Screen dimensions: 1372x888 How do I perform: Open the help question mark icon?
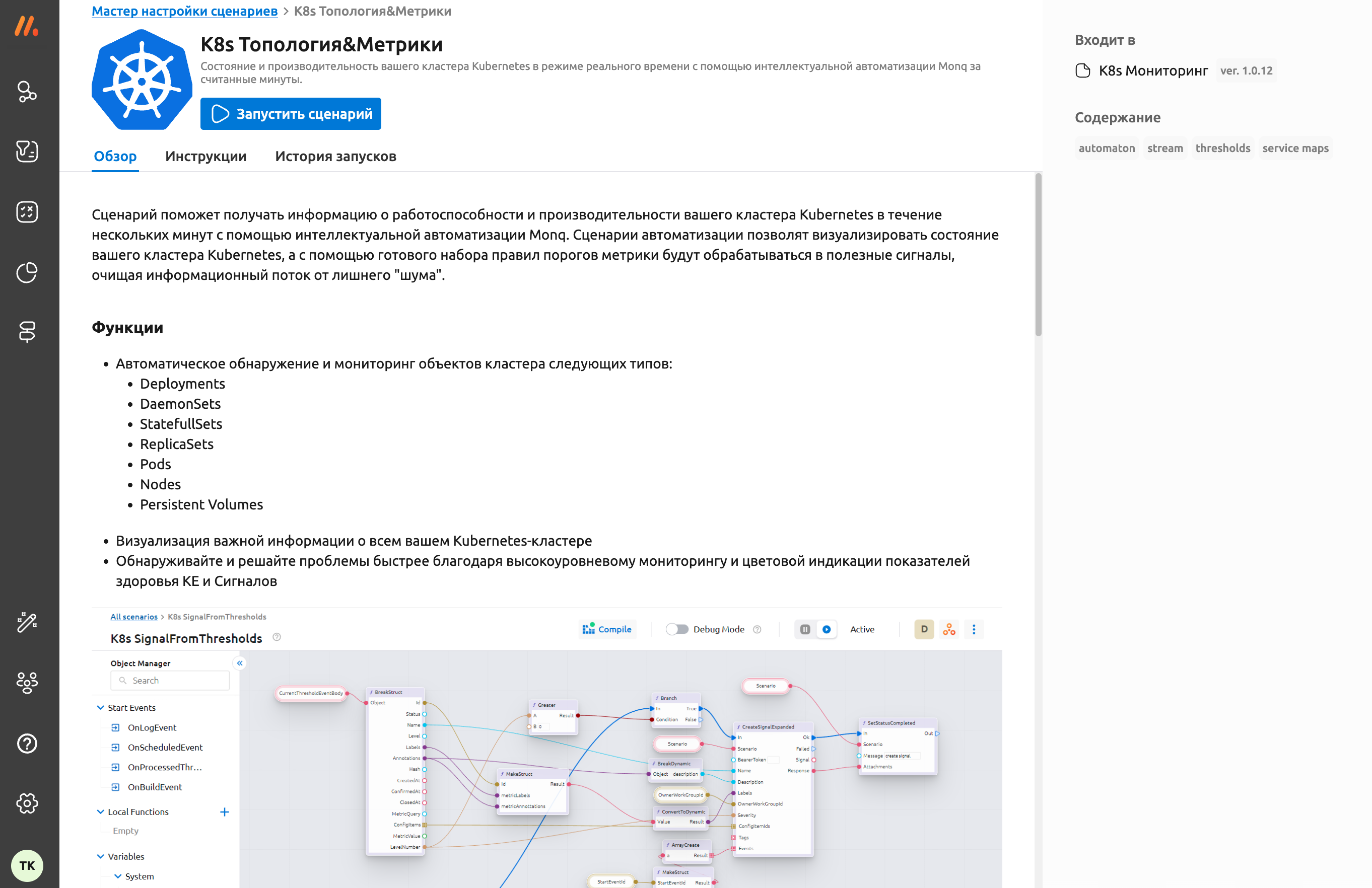click(27, 744)
